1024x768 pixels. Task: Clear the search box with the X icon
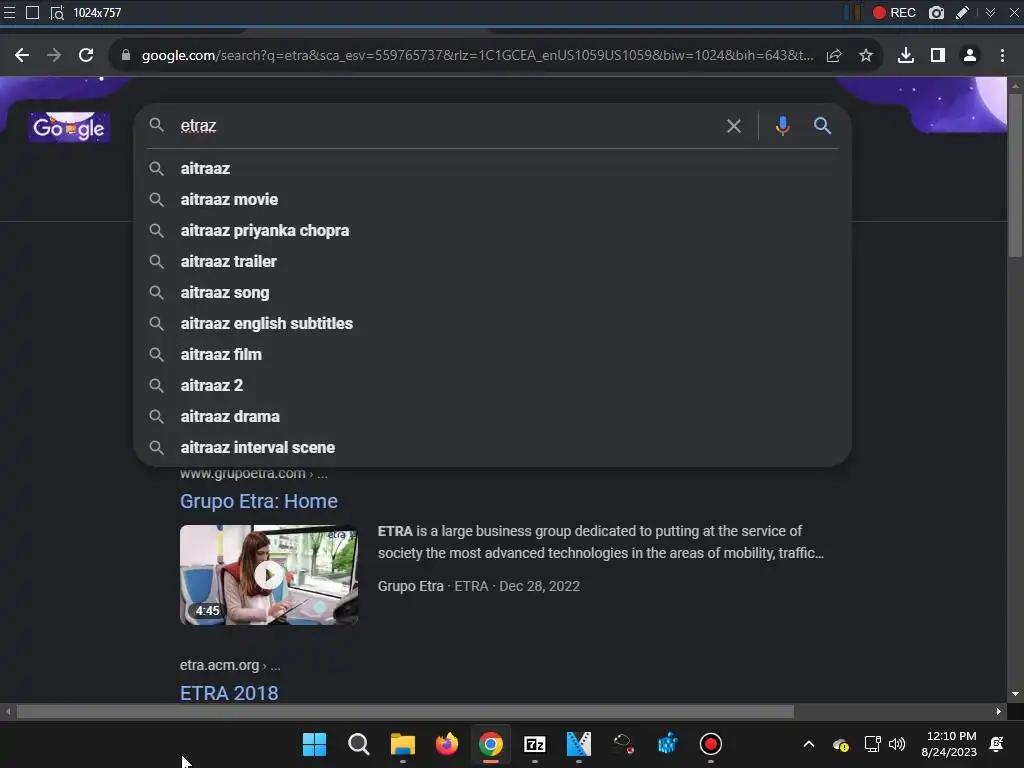coord(733,126)
